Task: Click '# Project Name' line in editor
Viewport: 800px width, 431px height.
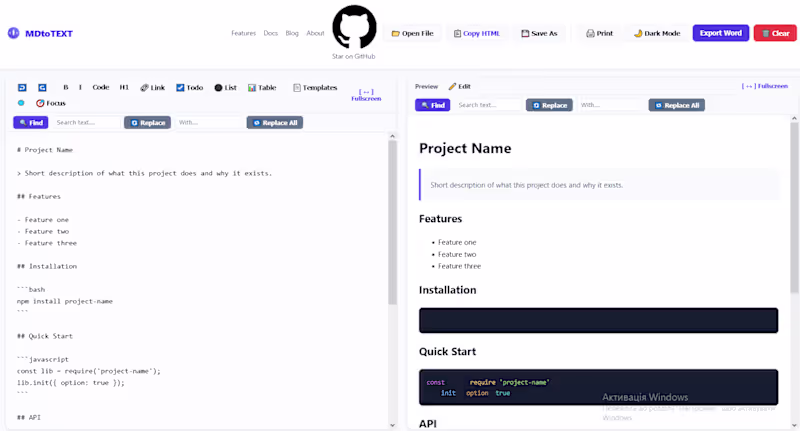Action: coord(45,150)
